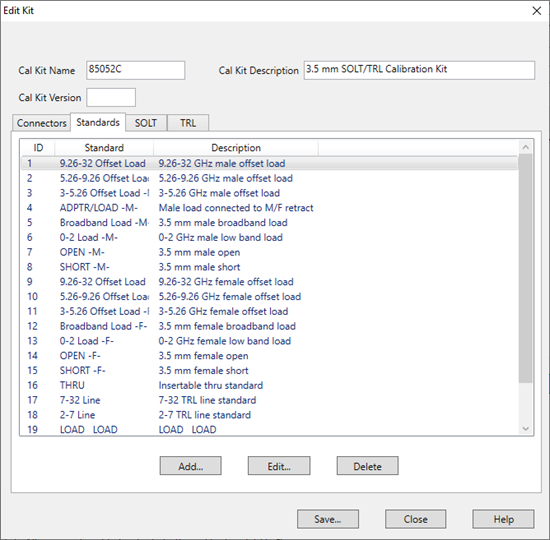The width and height of the screenshot is (550, 540).
Task: Click the Close button
Action: [416, 519]
